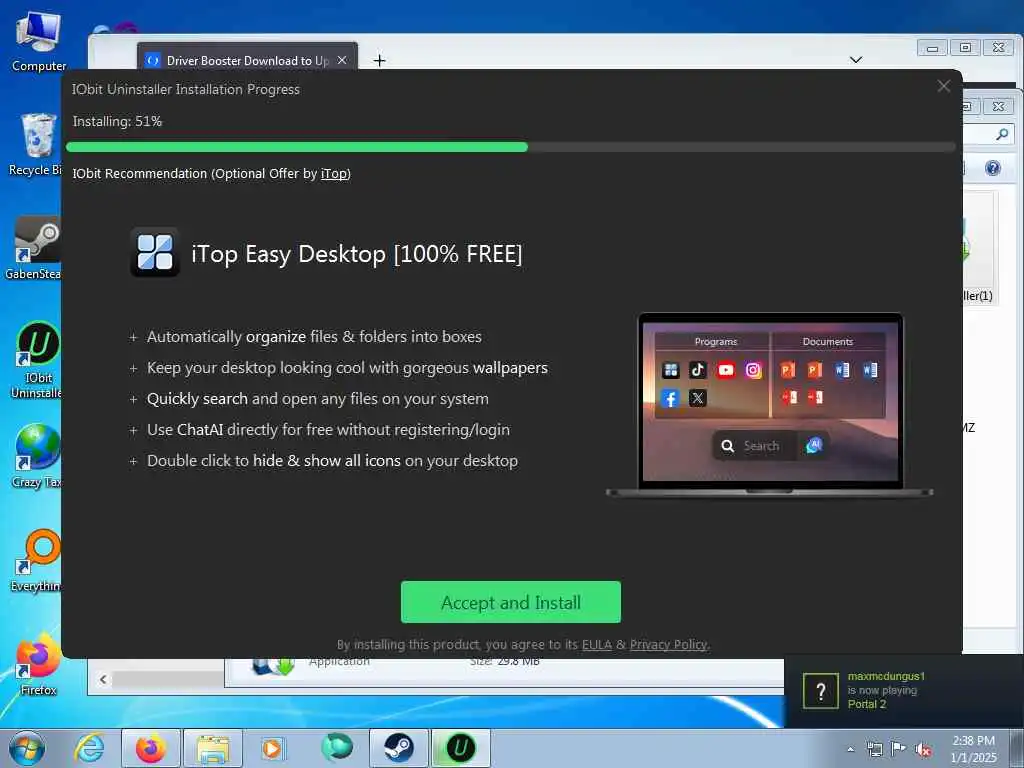Open Internet Explorer from the taskbar
This screenshot has width=1024, height=768.
(89, 748)
